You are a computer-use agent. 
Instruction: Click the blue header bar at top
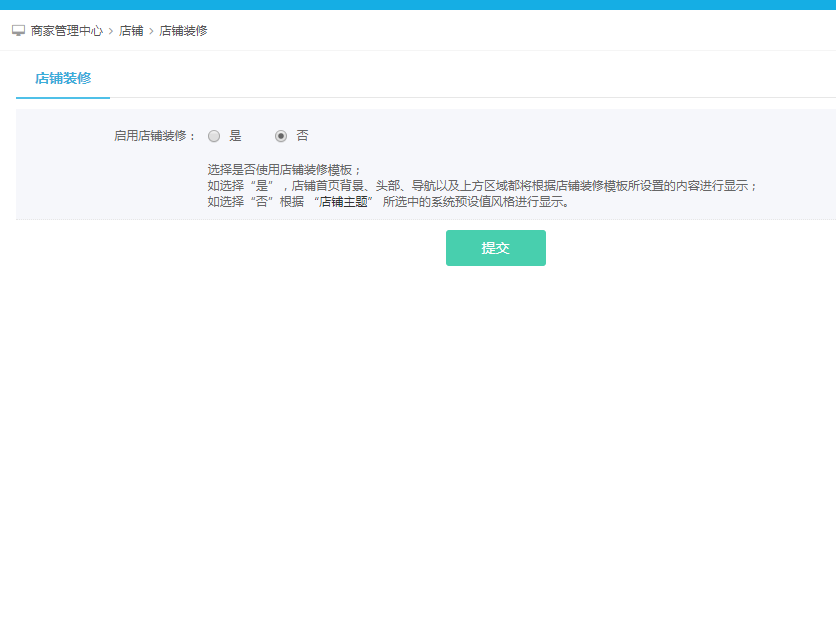[x=418, y=5]
